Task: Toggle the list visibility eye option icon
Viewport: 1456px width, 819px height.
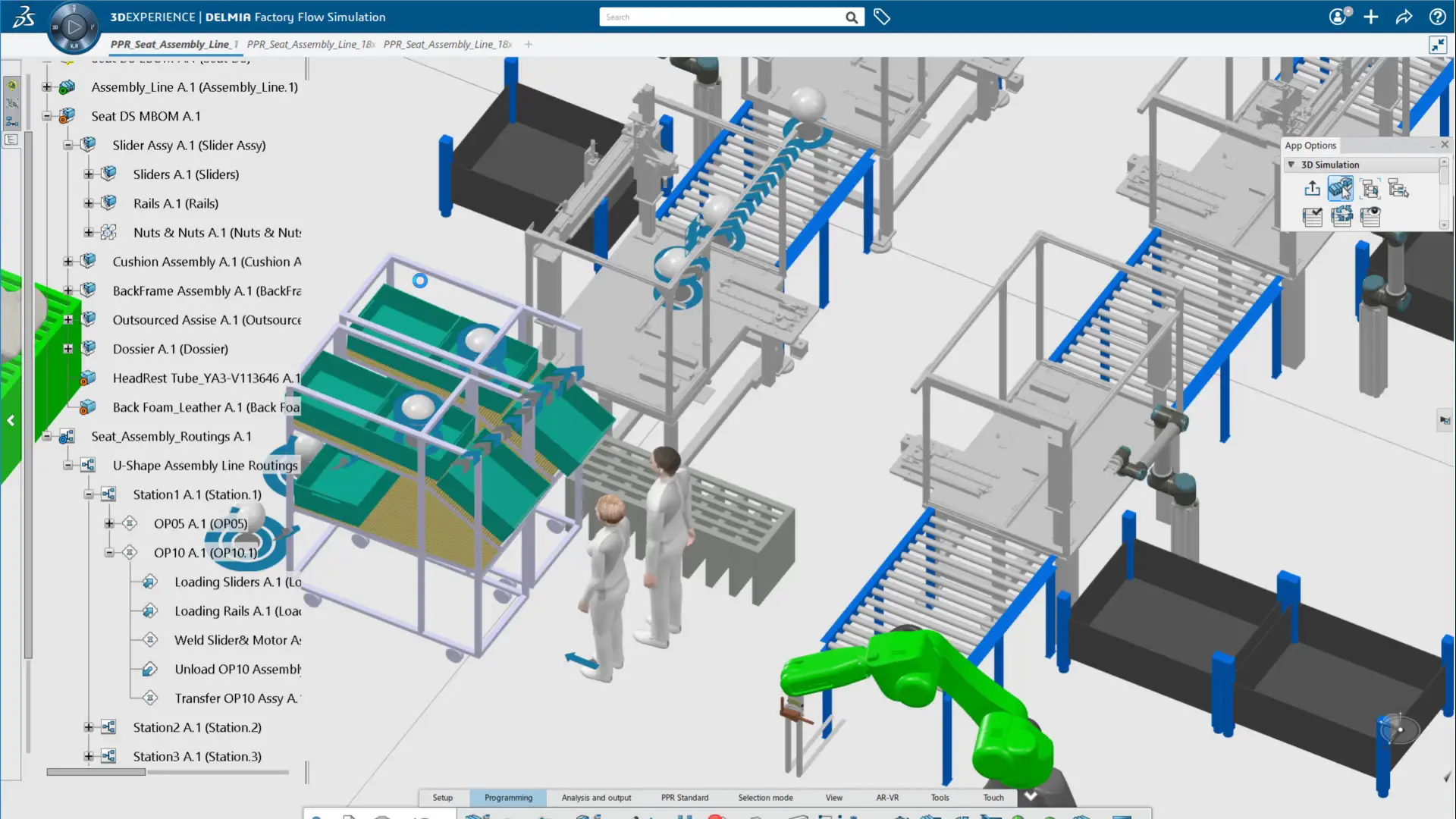Action: pos(1370,217)
